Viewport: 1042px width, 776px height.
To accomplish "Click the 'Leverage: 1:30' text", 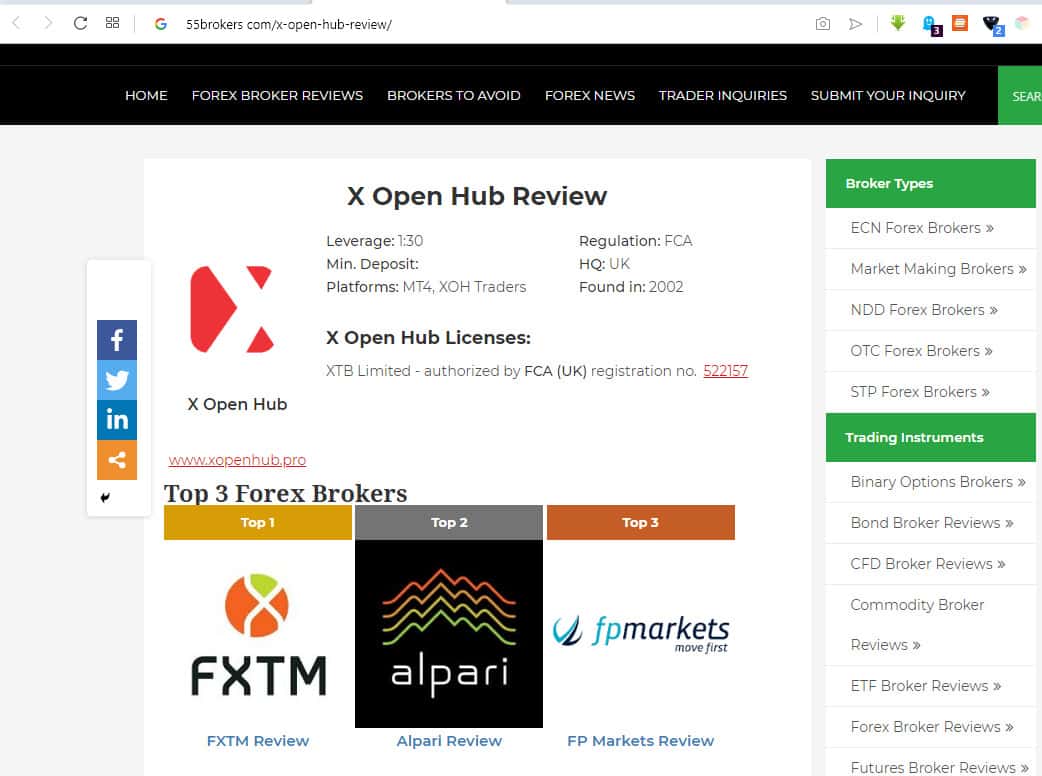I will click(374, 241).
